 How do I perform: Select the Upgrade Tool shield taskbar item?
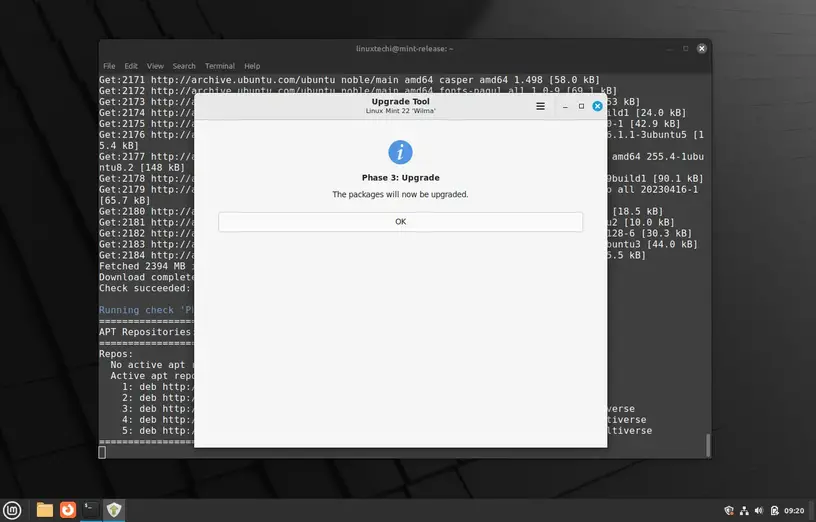114,510
